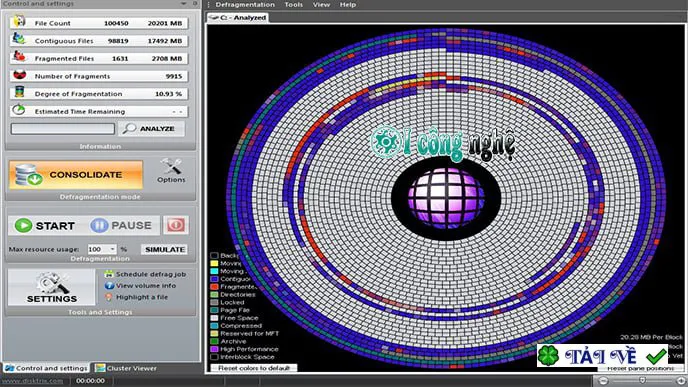688x387 pixels.
Task: Pause defragmentation with the PAUSE button
Action: 121,226
